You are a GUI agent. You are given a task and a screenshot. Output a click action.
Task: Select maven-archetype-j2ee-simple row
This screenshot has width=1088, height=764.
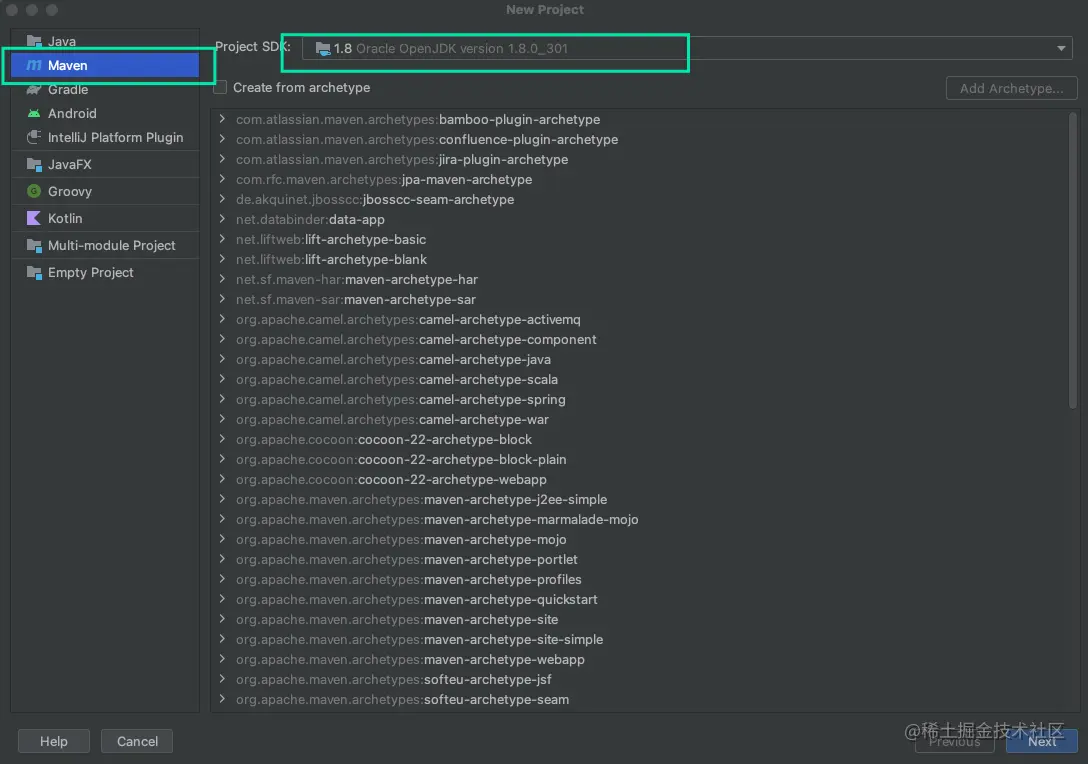click(638, 499)
